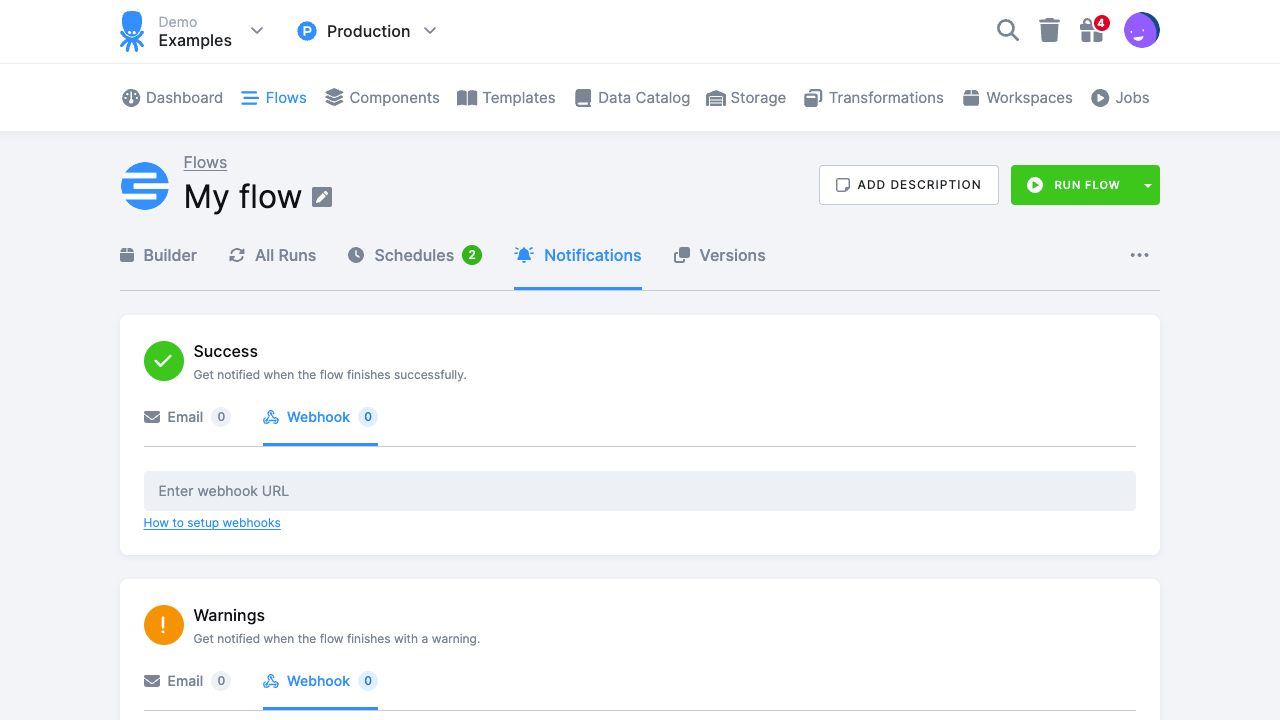Image resolution: width=1280 pixels, height=720 pixels.
Task: Open the three-dot more options menu
Action: pyautogui.click(x=1139, y=255)
